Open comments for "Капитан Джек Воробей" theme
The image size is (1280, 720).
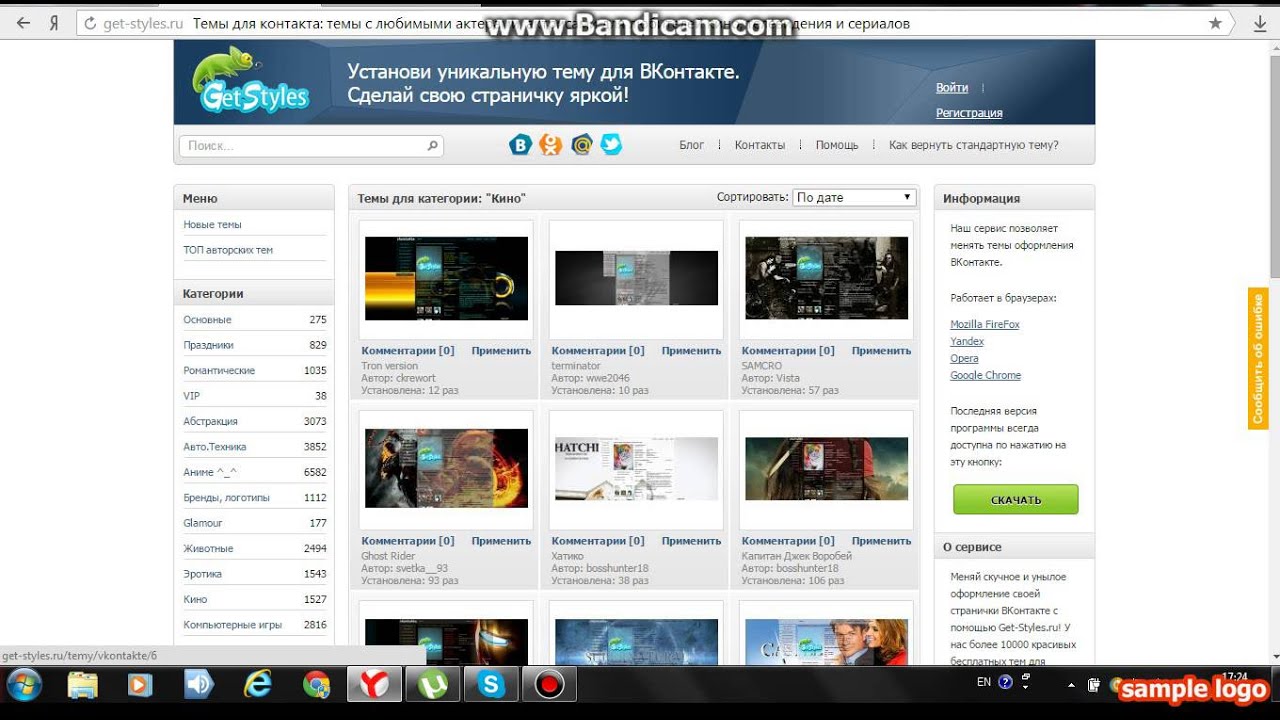tap(788, 541)
